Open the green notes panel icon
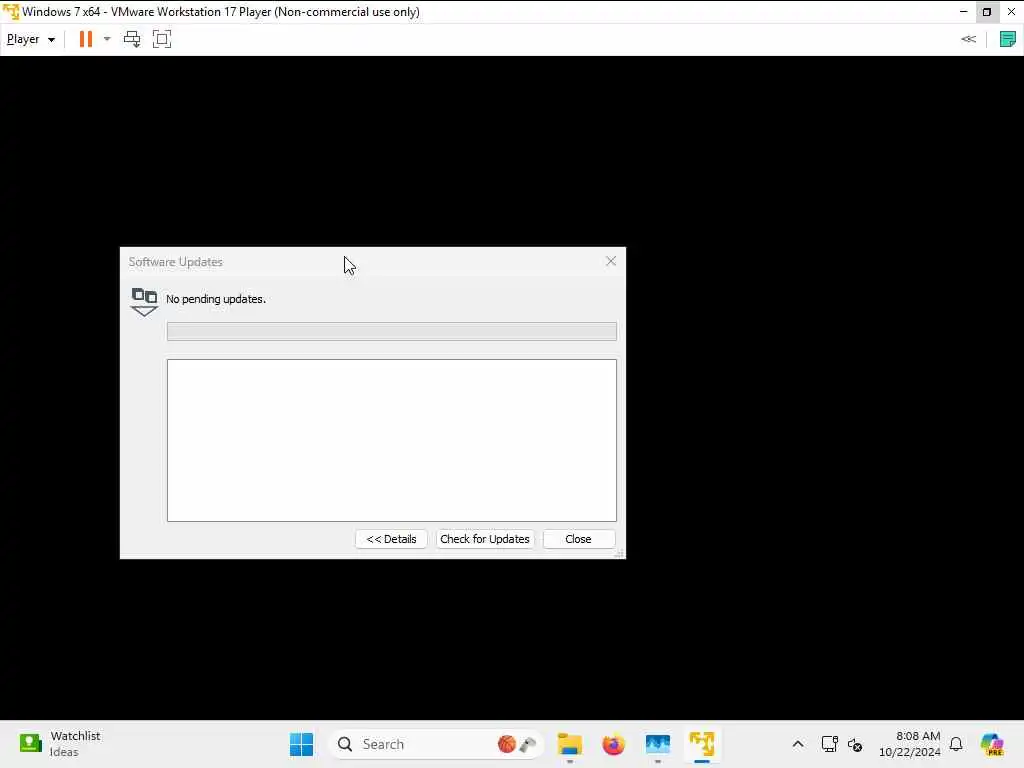This screenshot has height=768, width=1024. tap(1008, 39)
